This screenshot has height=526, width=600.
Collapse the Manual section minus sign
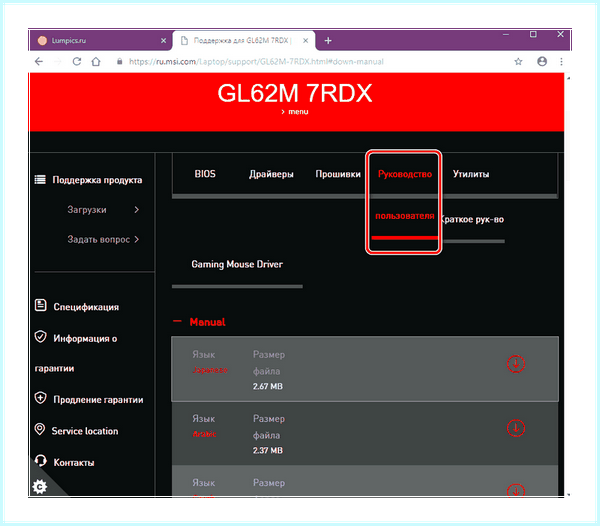[177, 321]
